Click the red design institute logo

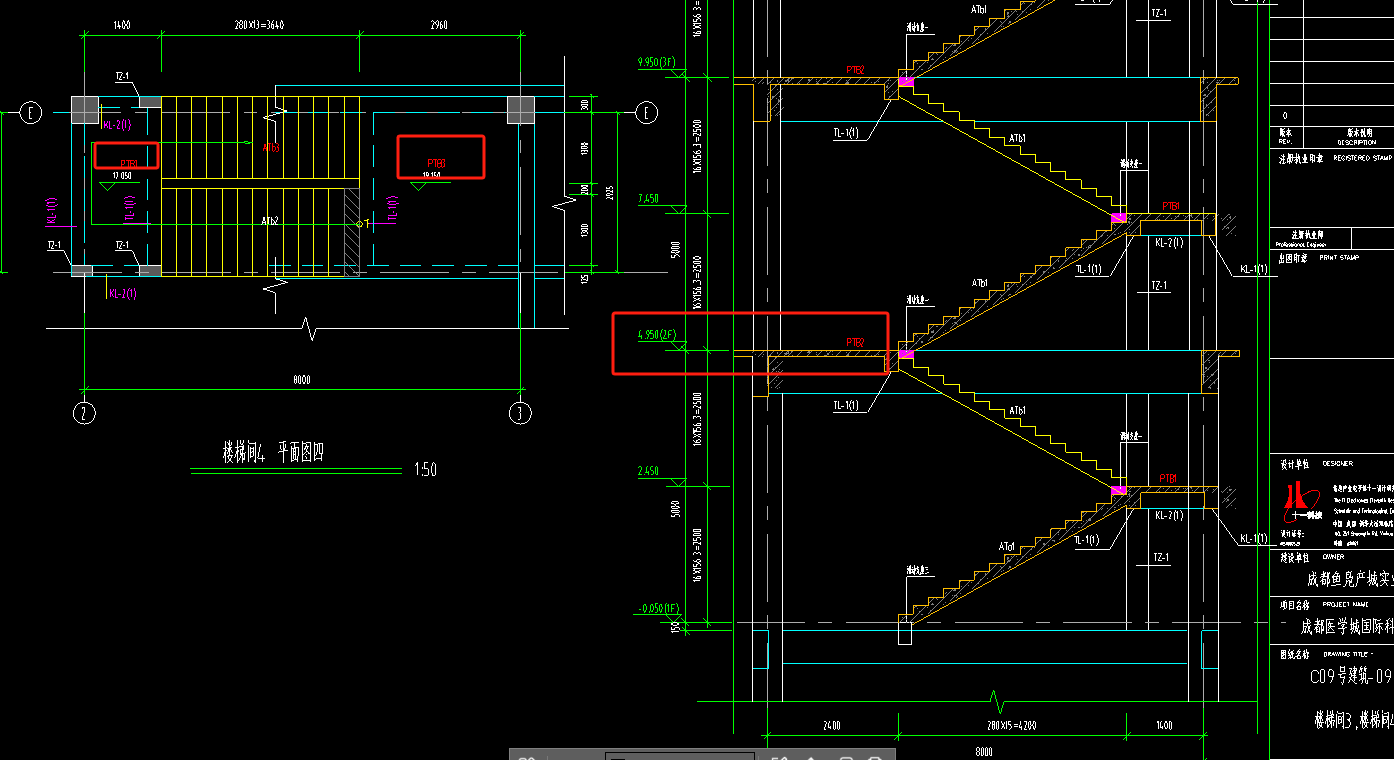click(x=1301, y=504)
